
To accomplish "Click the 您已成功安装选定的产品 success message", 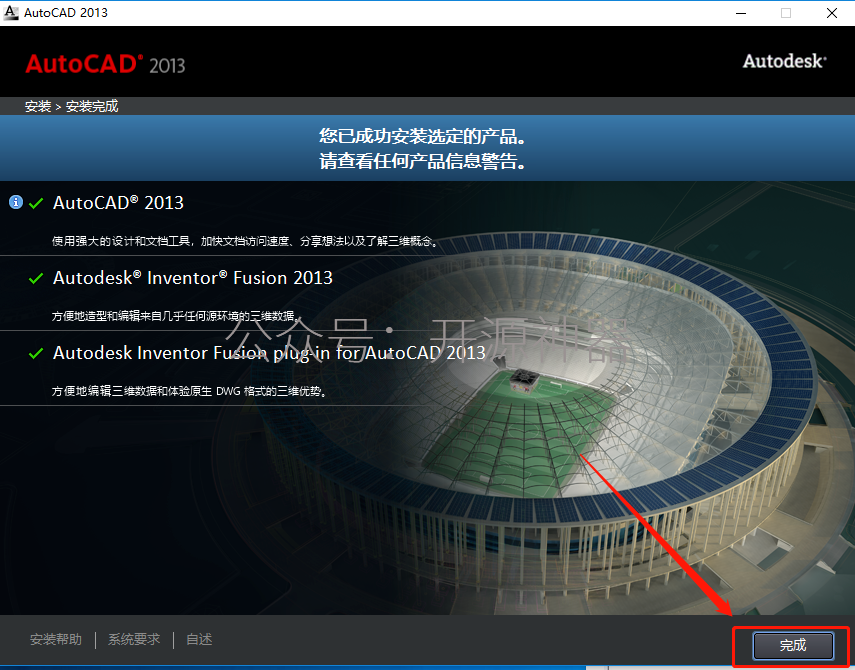I will (x=423, y=136).
